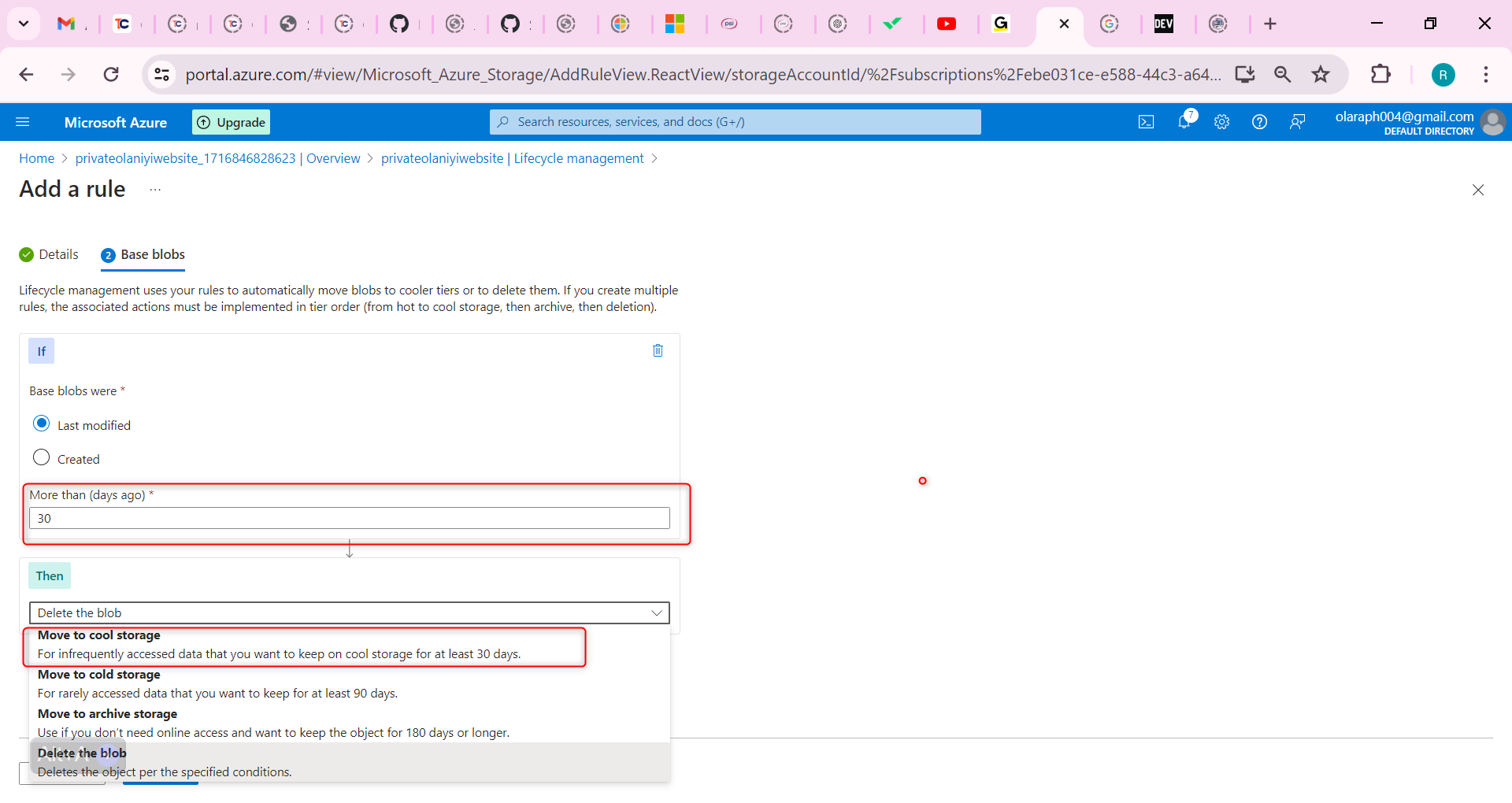
Task: Reload the Azure portal page
Action: (x=111, y=75)
